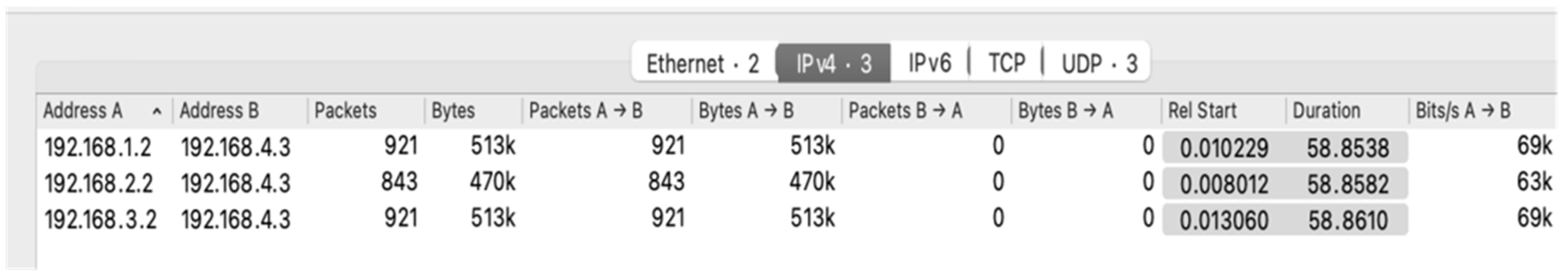Sort by Packets A → B column
Screen dimensions: 1568x280
pyautogui.click(x=586, y=111)
